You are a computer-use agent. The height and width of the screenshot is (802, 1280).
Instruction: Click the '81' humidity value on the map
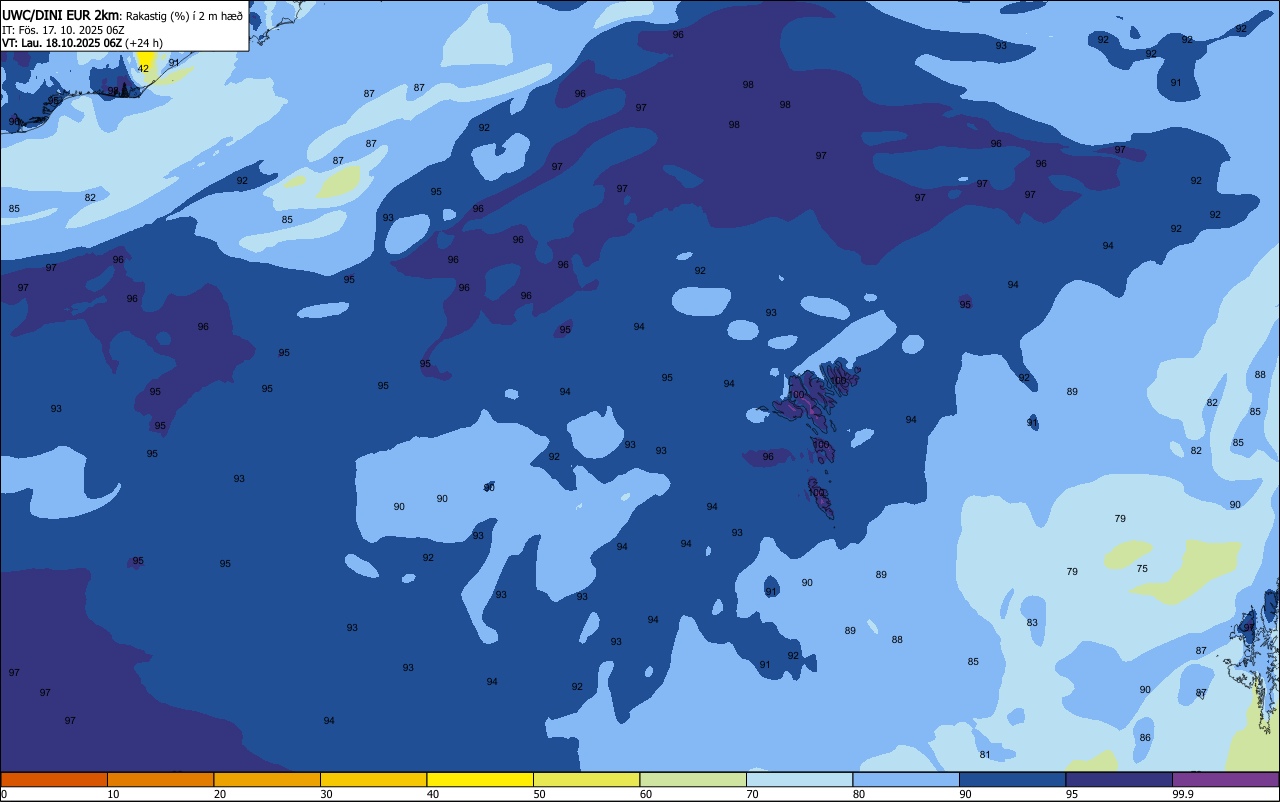click(985, 754)
